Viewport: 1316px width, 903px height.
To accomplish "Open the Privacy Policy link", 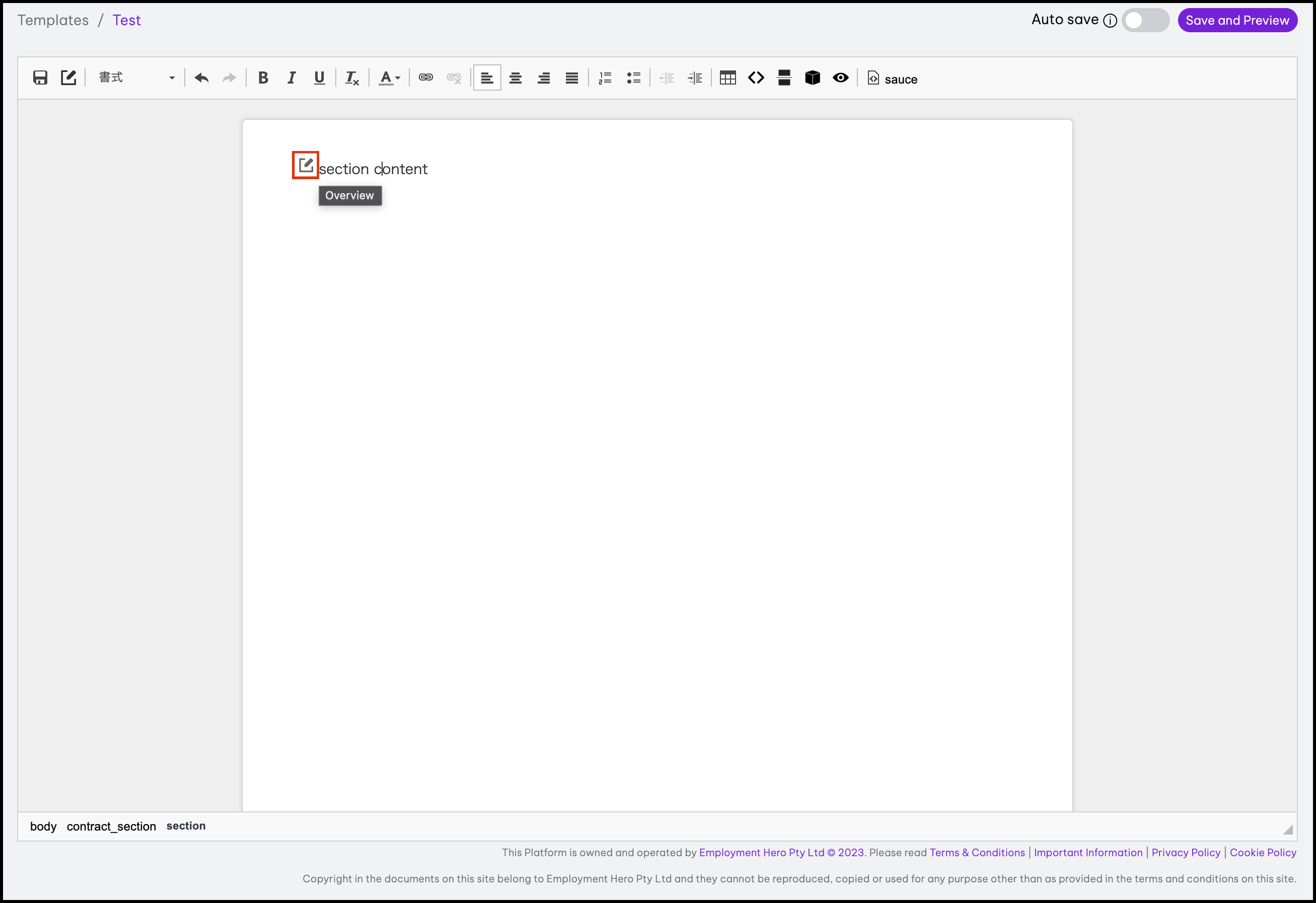I will click(1185, 853).
